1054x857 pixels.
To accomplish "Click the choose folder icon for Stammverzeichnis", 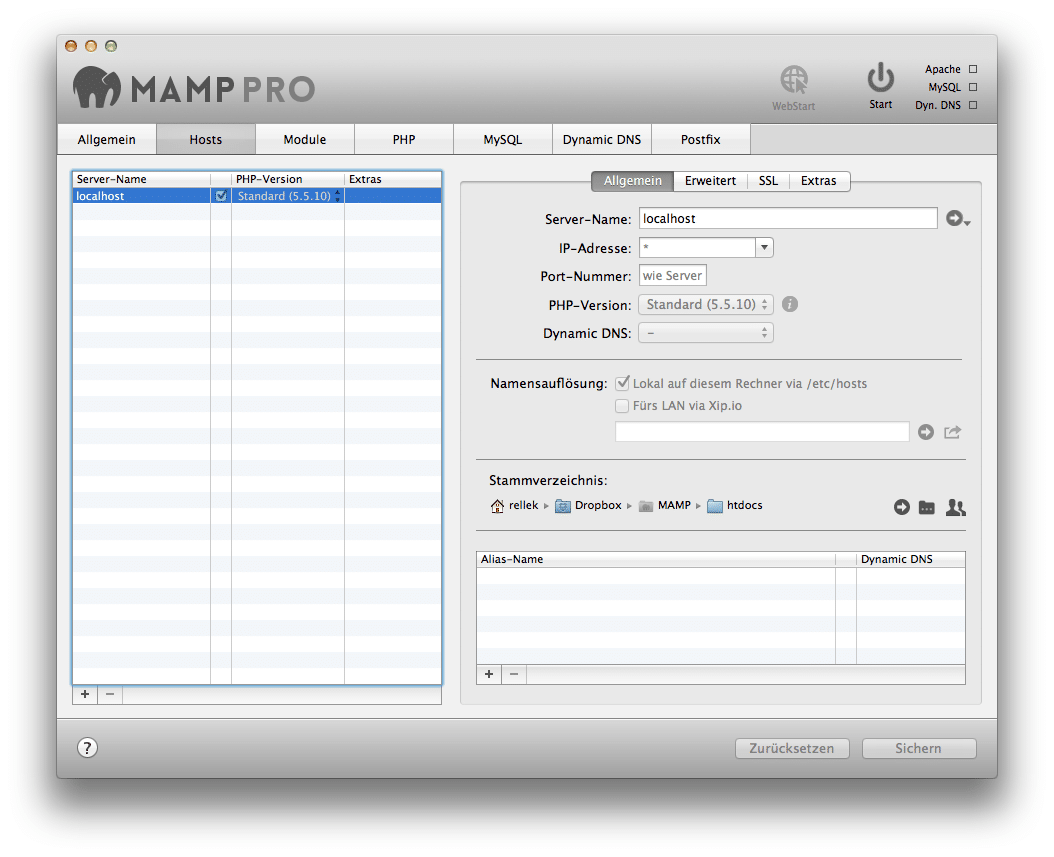I will tap(926, 507).
